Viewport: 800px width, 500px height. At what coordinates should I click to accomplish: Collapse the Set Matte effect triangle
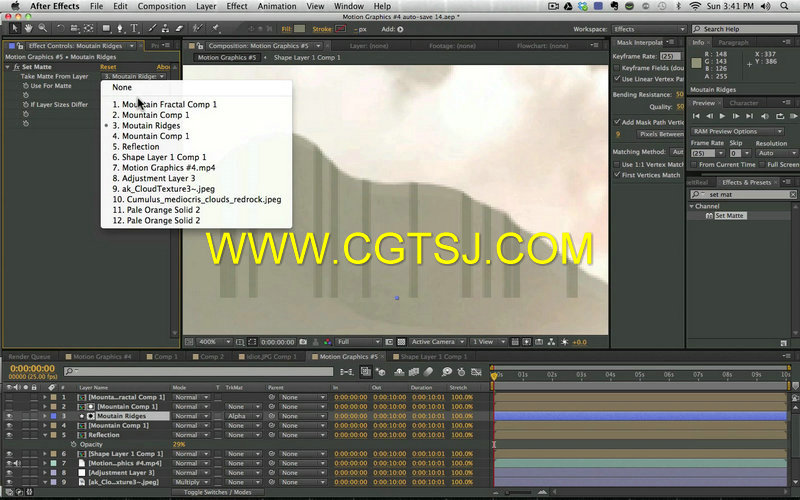[x=8, y=67]
